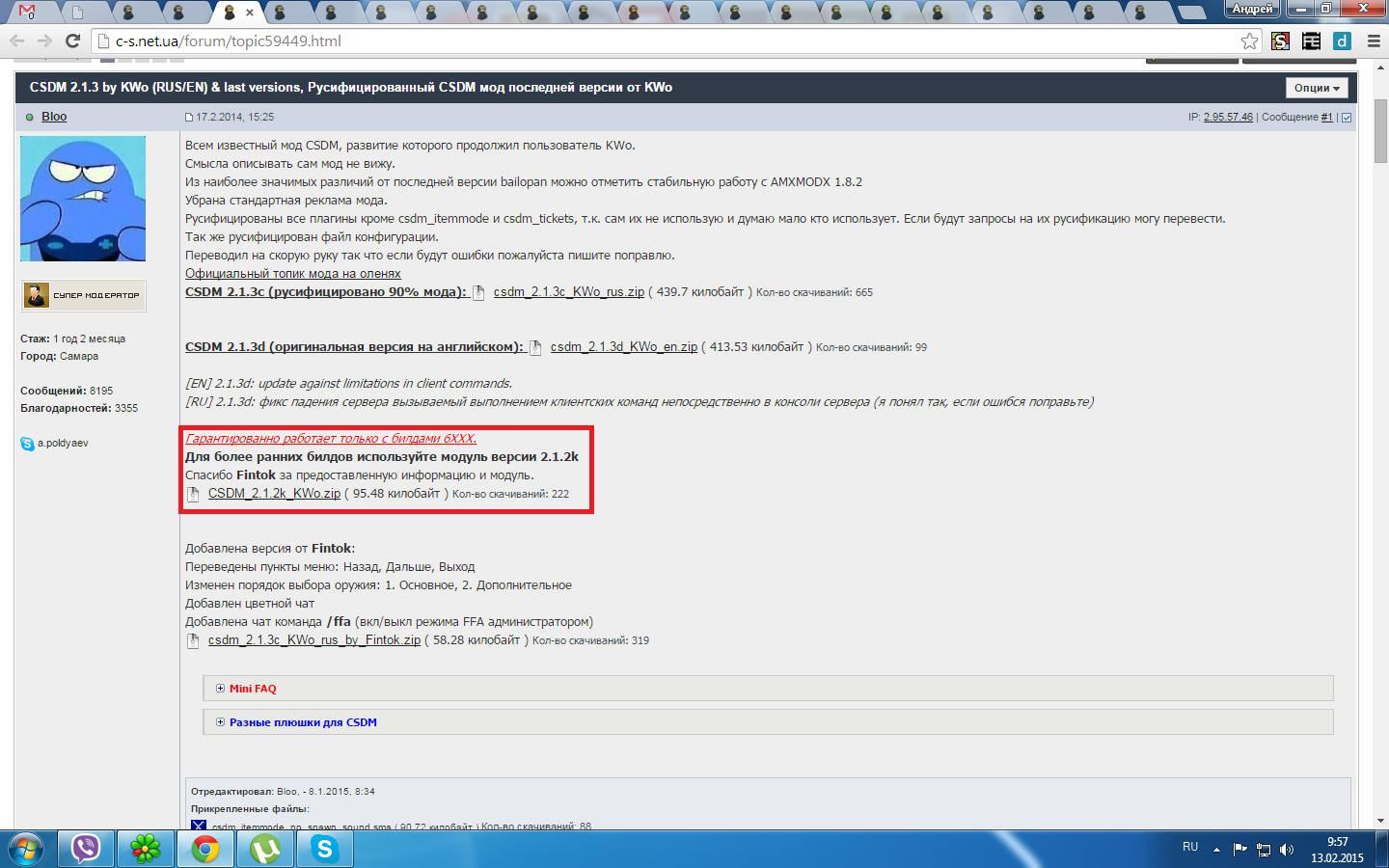Click the Skype contact icon for a.poldyaev
1389x868 pixels.
27,444
